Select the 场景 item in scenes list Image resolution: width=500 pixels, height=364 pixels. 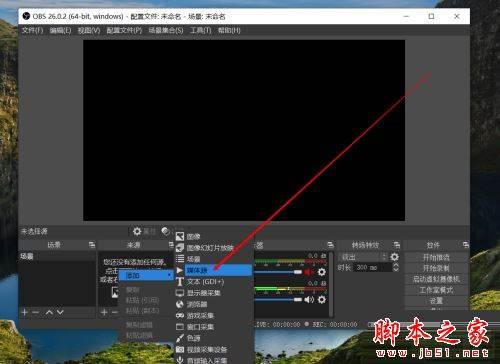pyautogui.click(x=57, y=256)
